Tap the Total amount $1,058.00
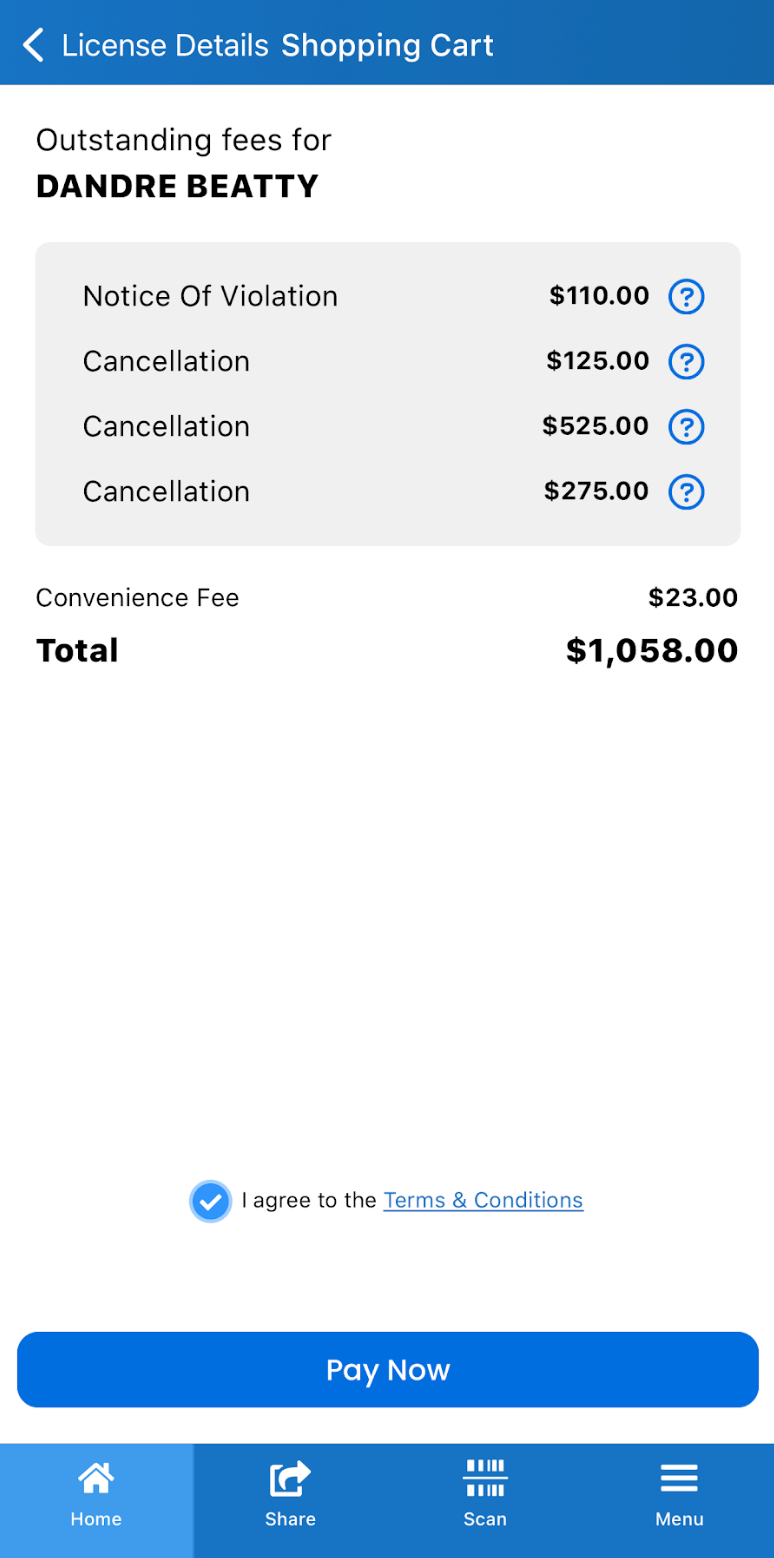 [x=652, y=651]
